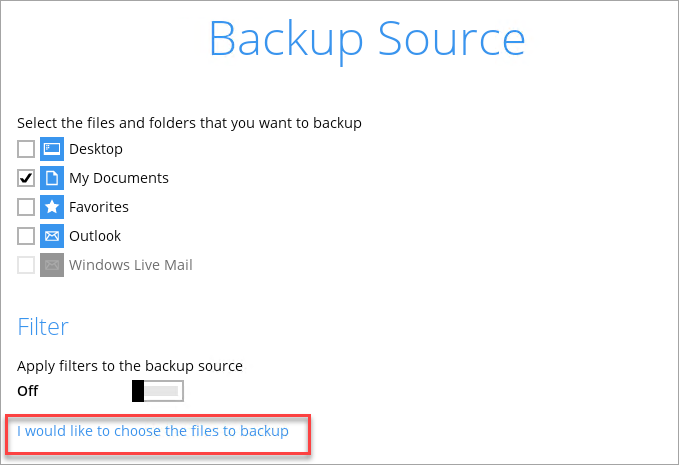679x465 pixels.
Task: Click the My Documents label
Action: (x=119, y=178)
